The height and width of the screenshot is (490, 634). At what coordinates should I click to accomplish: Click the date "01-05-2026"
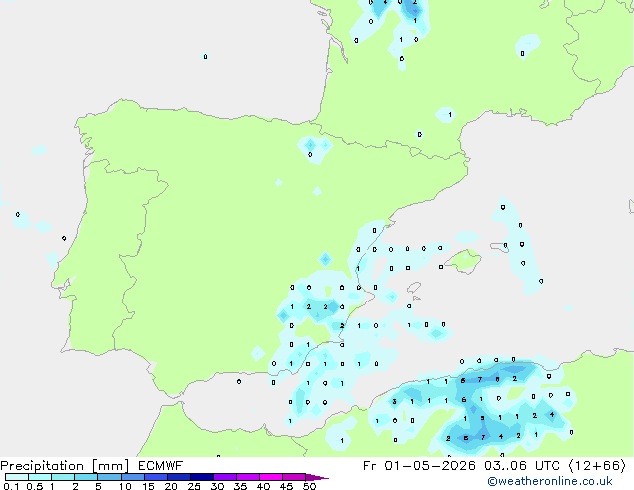click(430, 466)
